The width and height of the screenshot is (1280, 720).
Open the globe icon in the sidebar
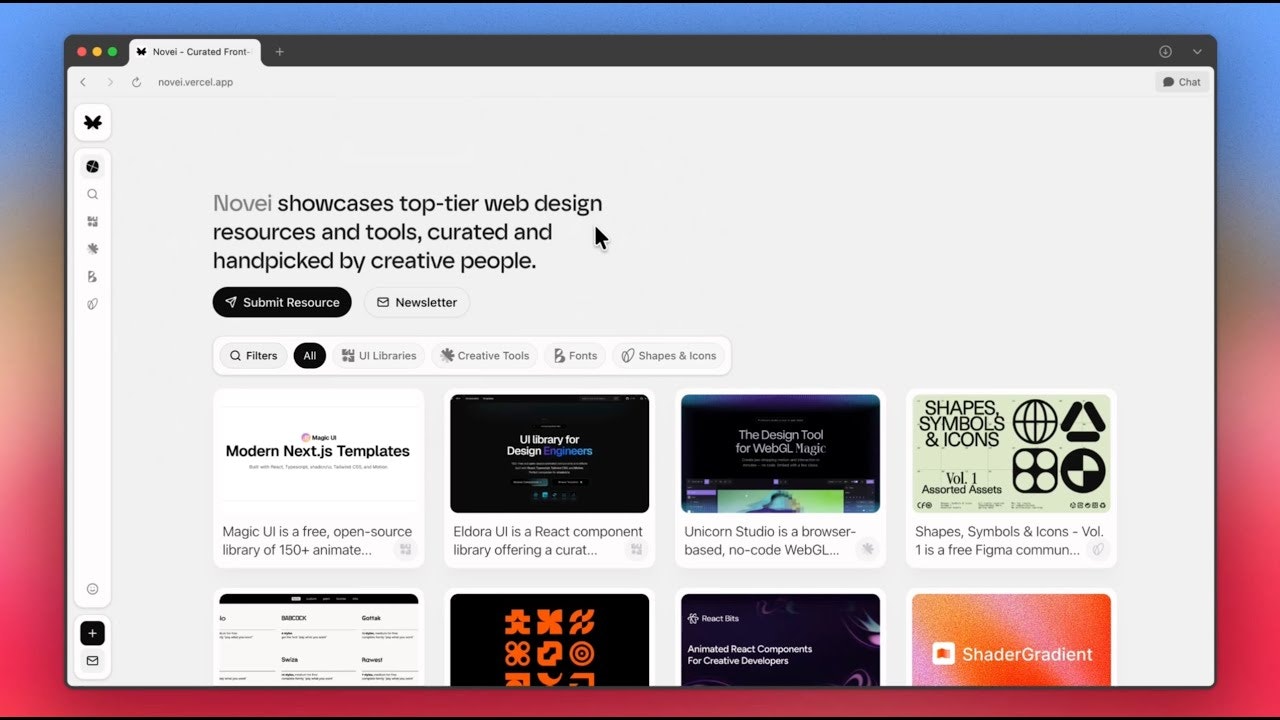pyautogui.click(x=93, y=167)
